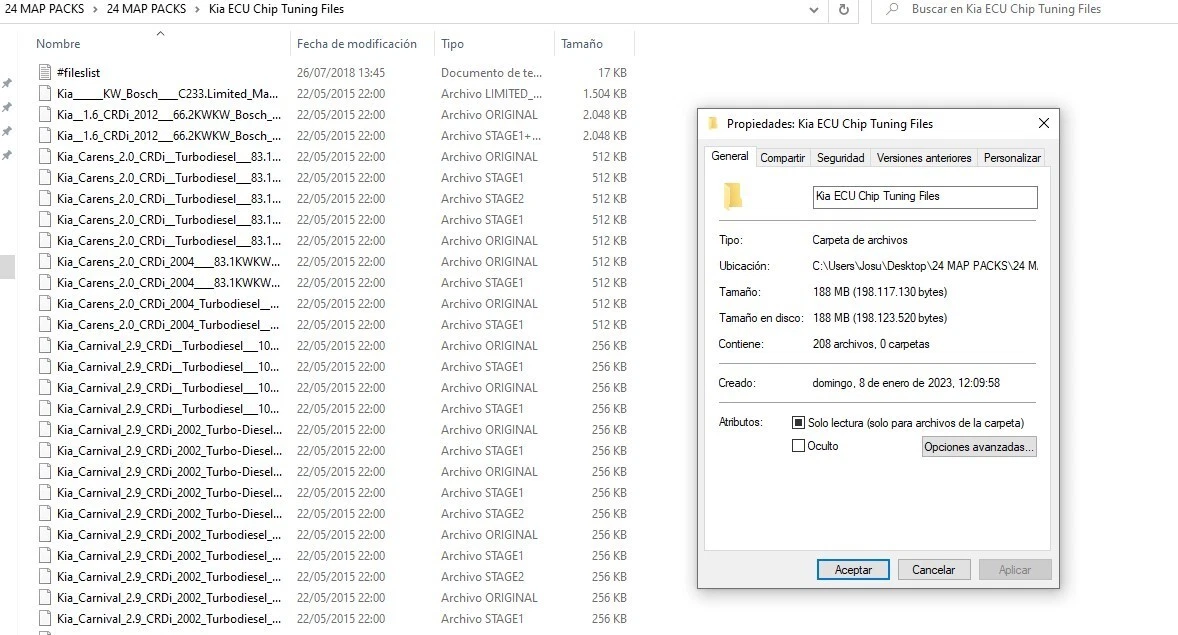
Task: Click the Carpeta de archivos type value
Action: (x=859, y=240)
